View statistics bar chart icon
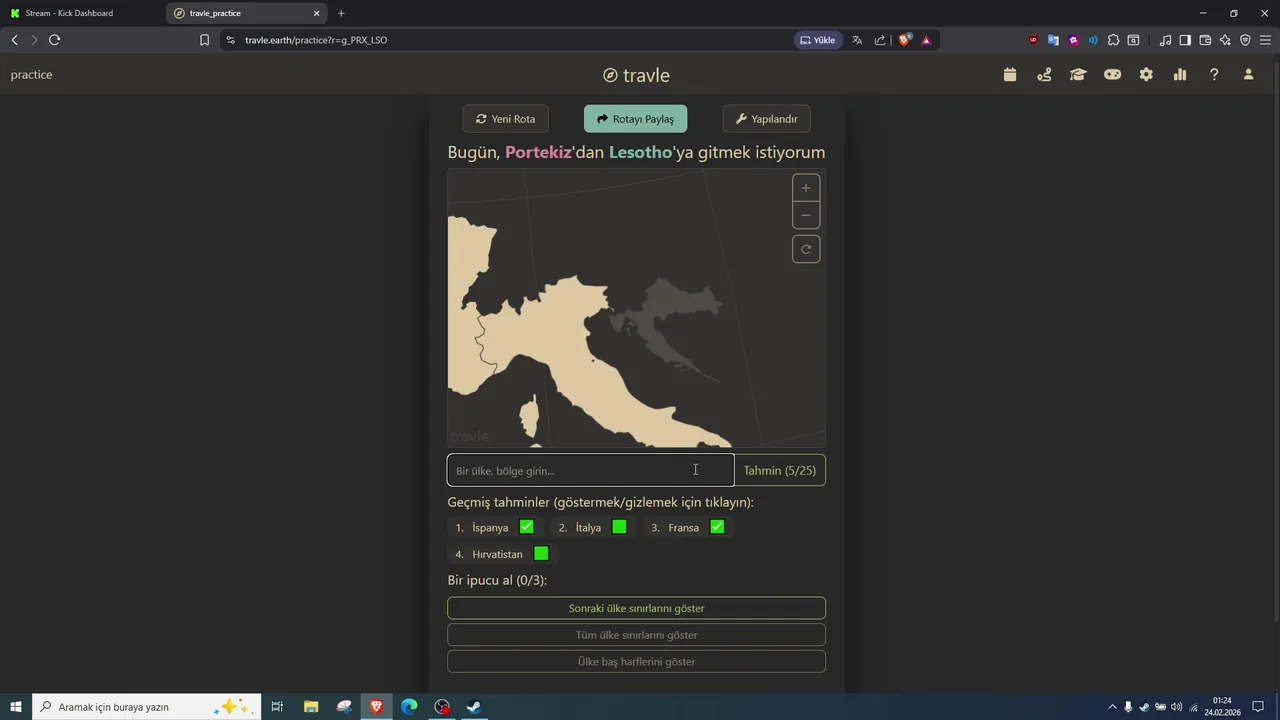 click(x=1180, y=75)
